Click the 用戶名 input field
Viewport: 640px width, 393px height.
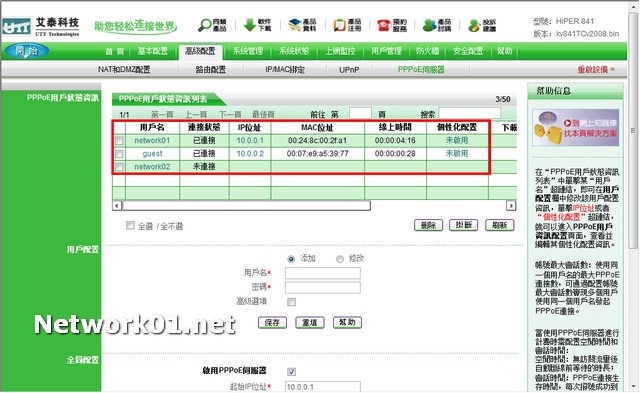pos(323,273)
